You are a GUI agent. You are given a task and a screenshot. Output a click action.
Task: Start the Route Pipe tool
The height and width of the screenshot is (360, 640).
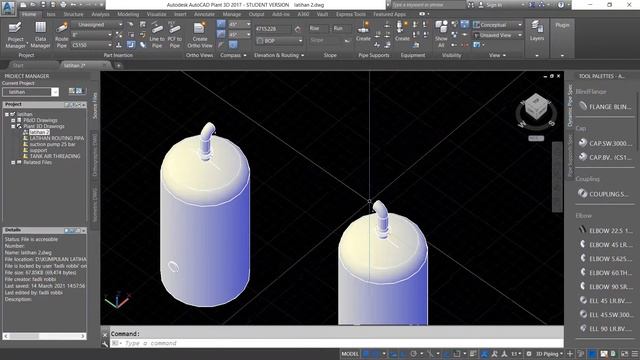tap(62, 35)
